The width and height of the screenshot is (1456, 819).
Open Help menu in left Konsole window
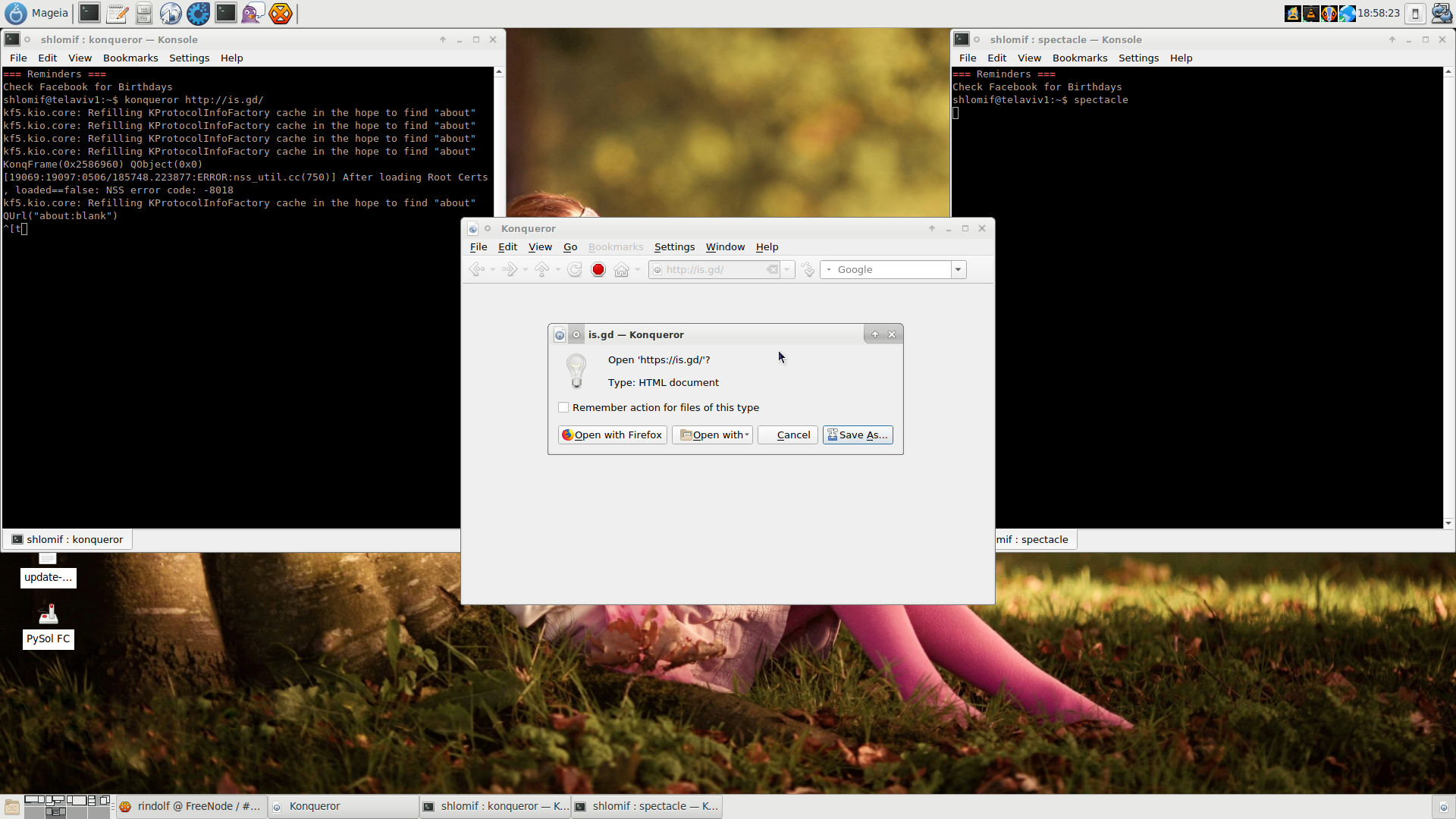[x=231, y=58]
